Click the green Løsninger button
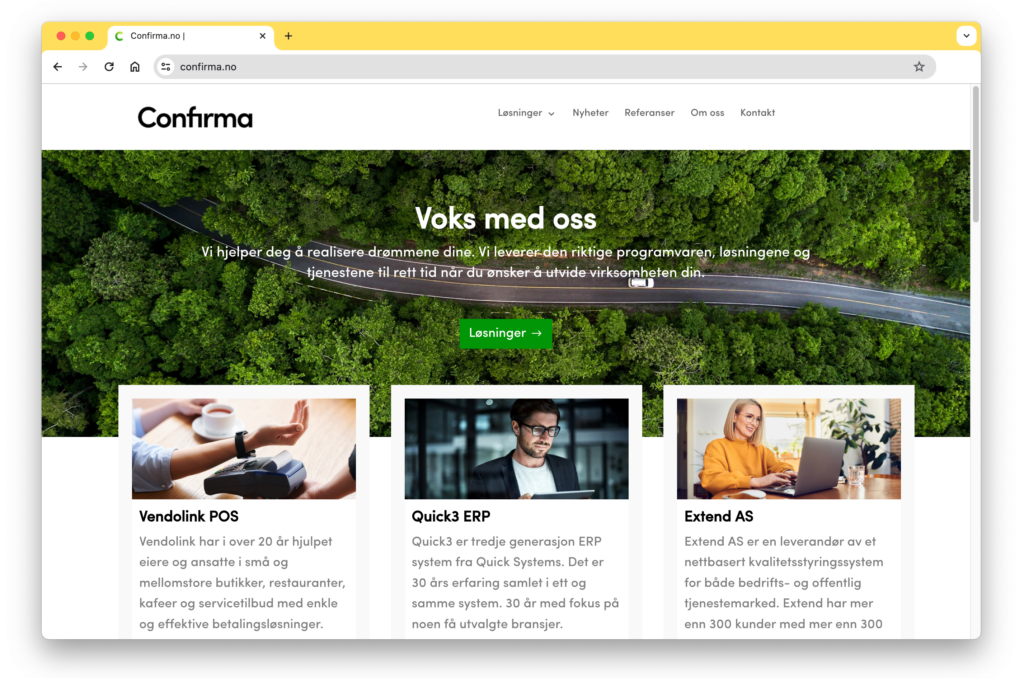The width and height of the screenshot is (1024, 678). pyautogui.click(x=505, y=333)
